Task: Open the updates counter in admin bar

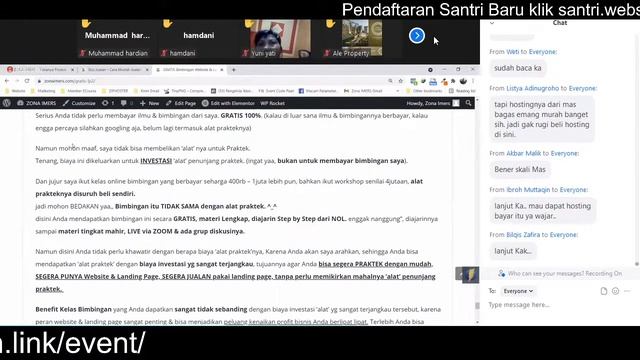Action: point(108,103)
